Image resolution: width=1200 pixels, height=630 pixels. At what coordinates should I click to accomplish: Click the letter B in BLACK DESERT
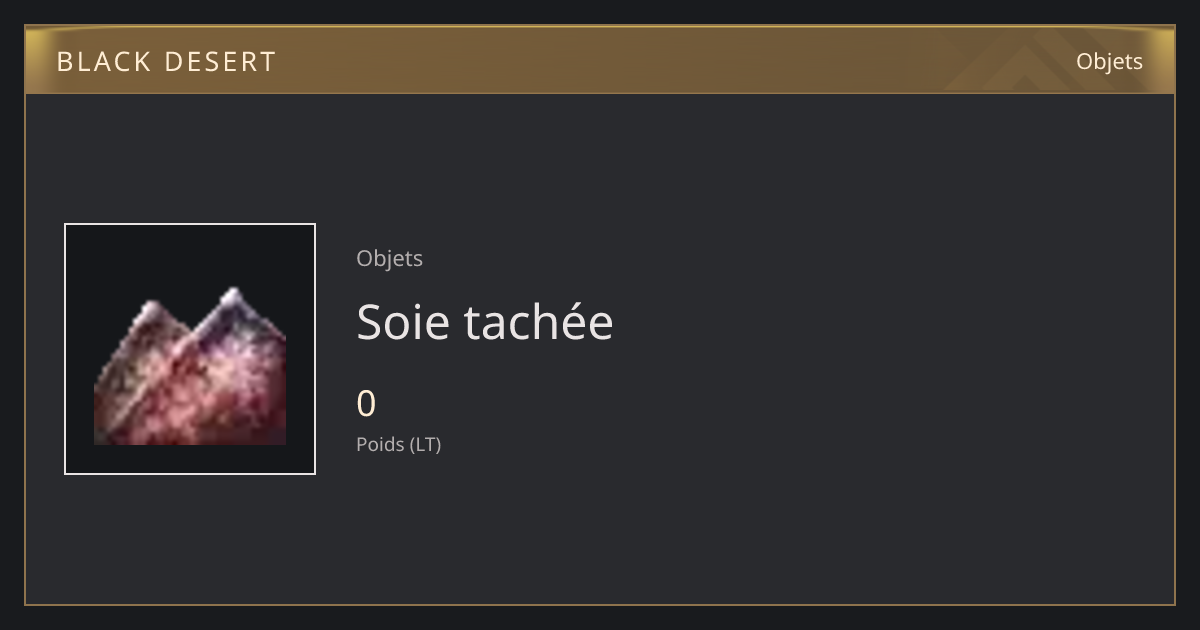click(x=65, y=62)
